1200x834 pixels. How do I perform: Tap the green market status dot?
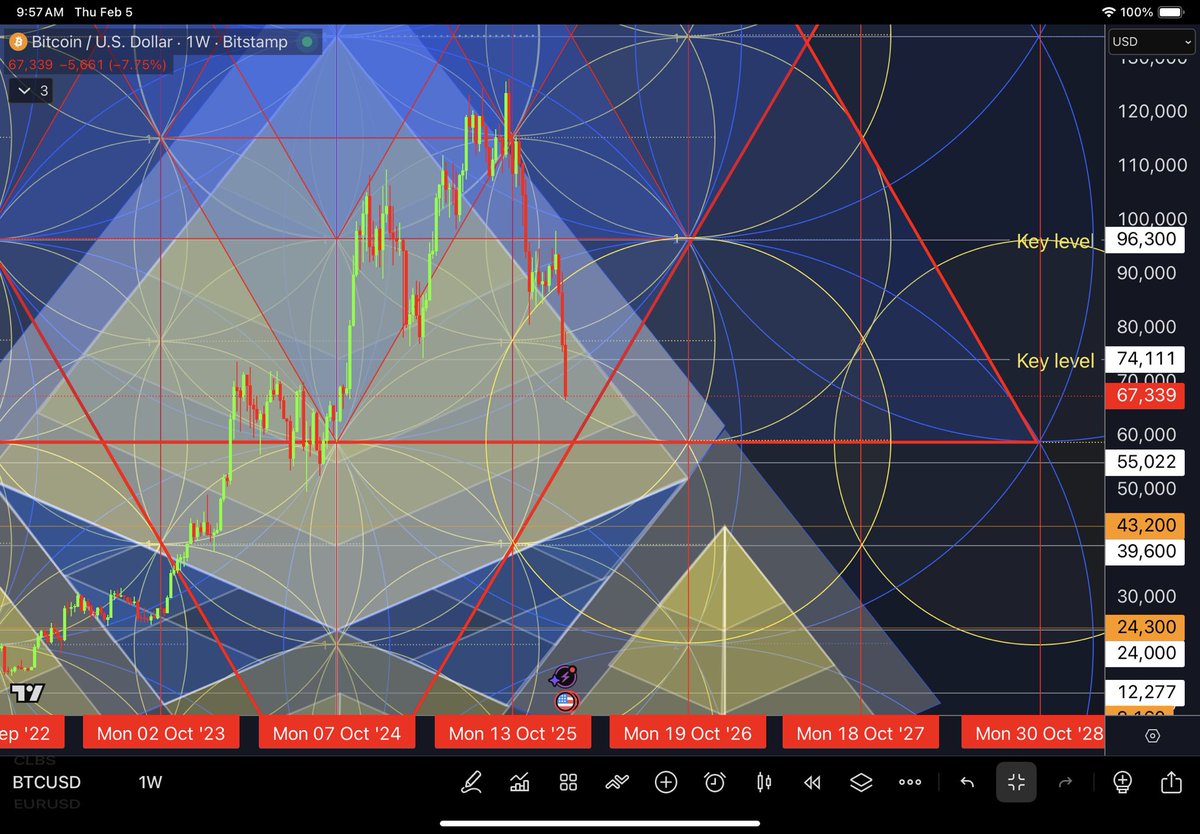[307, 42]
